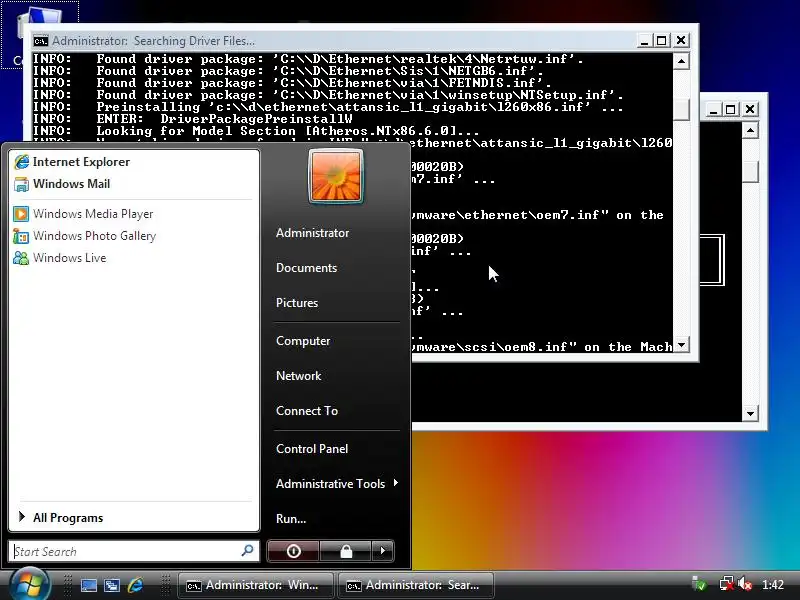Open Pictures folder from Start menu
Screen dimensions: 800x600
[296, 303]
